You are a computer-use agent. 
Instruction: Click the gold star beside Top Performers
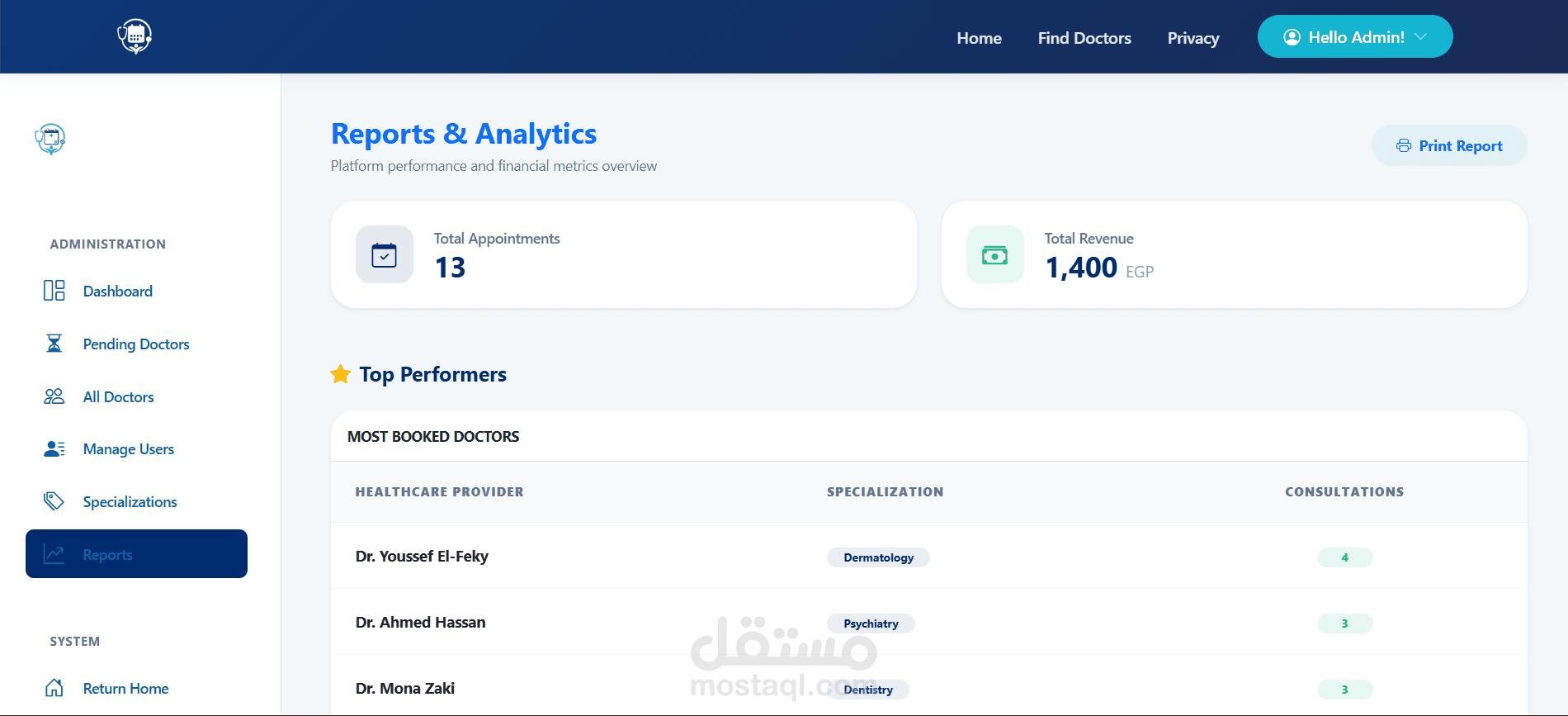pos(341,374)
